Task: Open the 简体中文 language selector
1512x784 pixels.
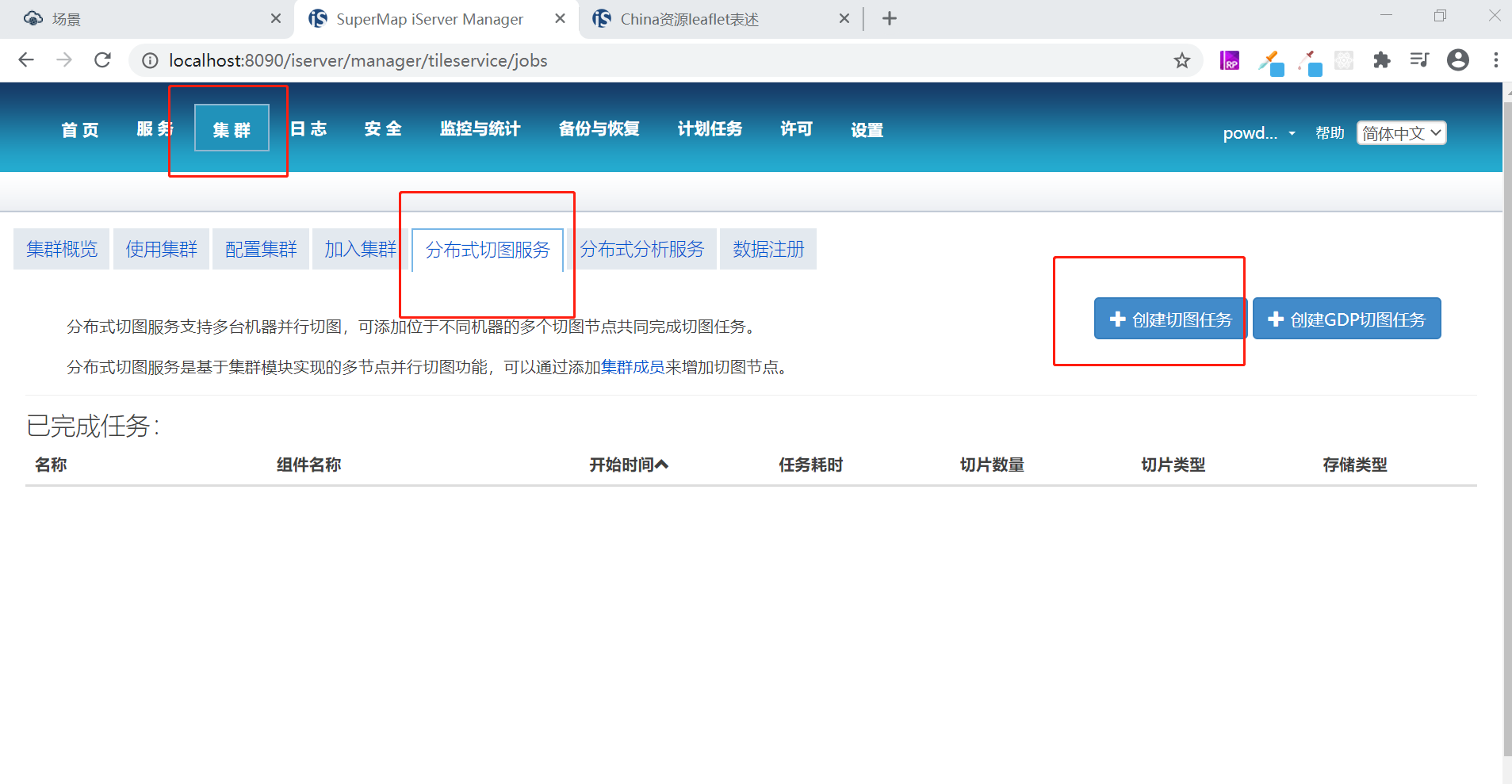Action: 1402,133
